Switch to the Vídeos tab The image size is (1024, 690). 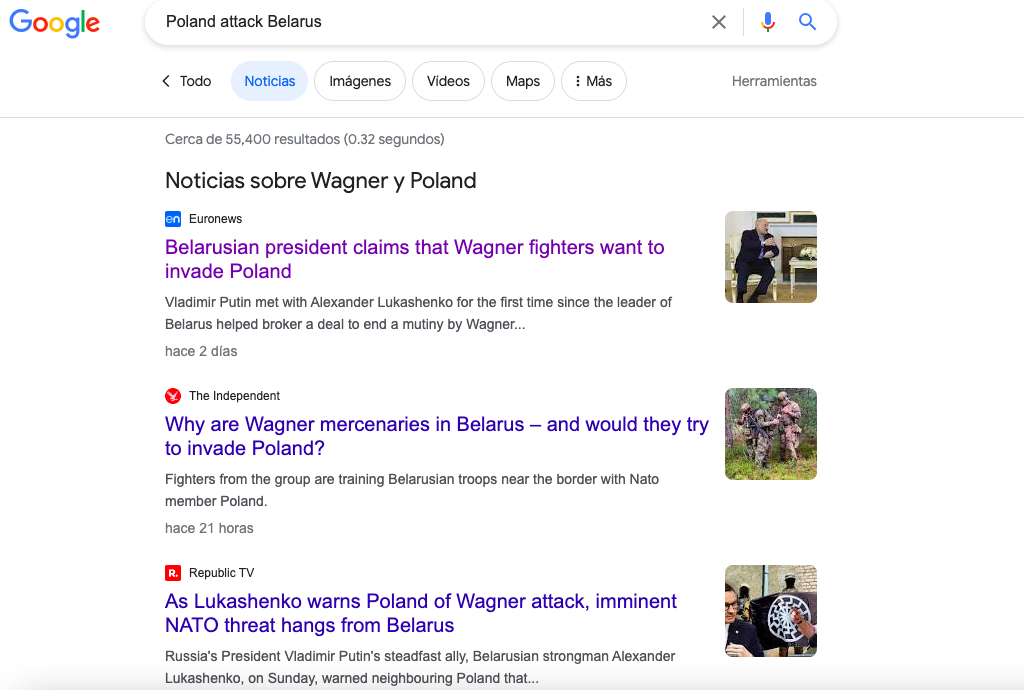pyautogui.click(x=448, y=81)
